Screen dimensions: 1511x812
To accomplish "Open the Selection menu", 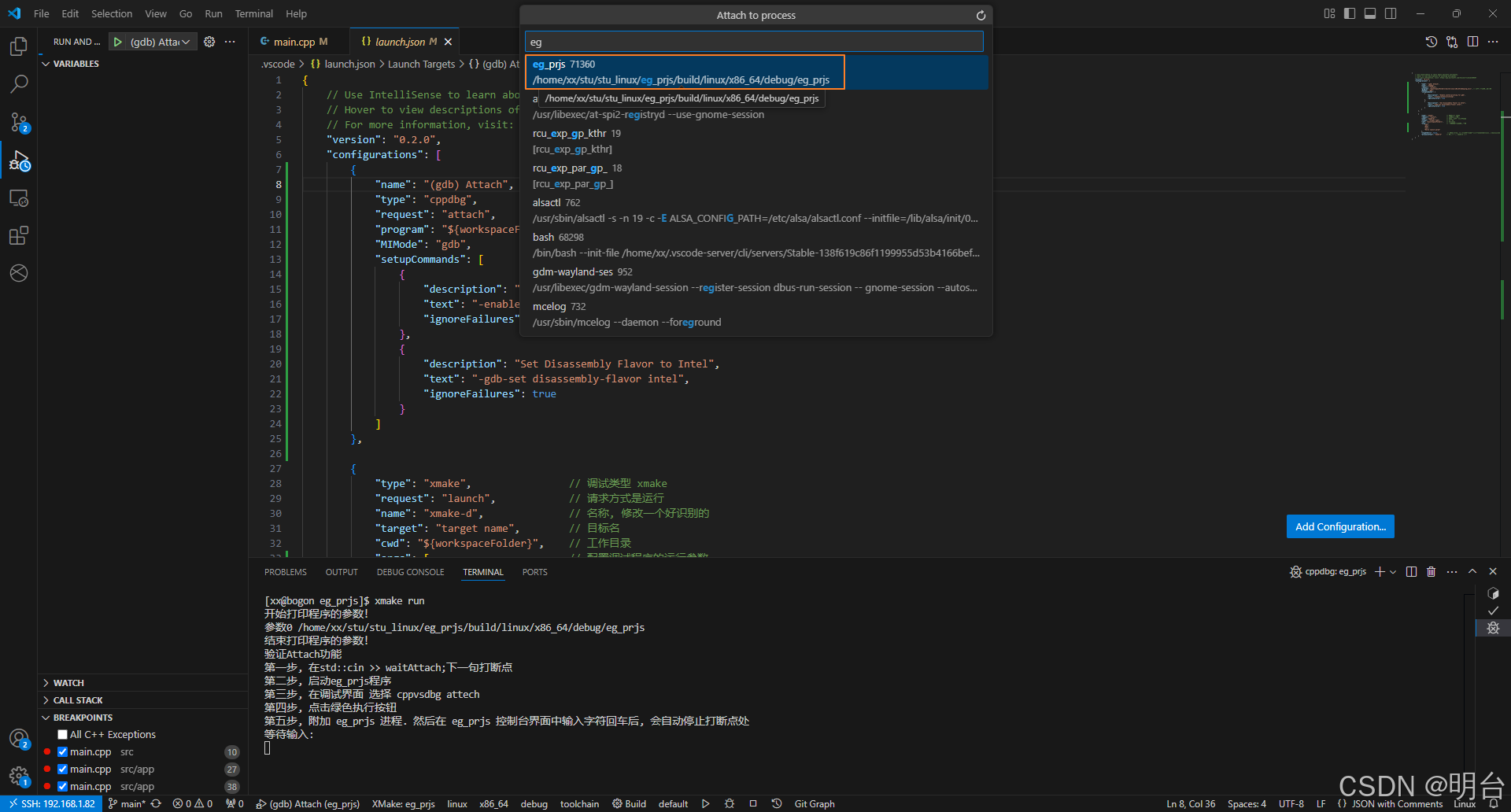I will pos(112,13).
